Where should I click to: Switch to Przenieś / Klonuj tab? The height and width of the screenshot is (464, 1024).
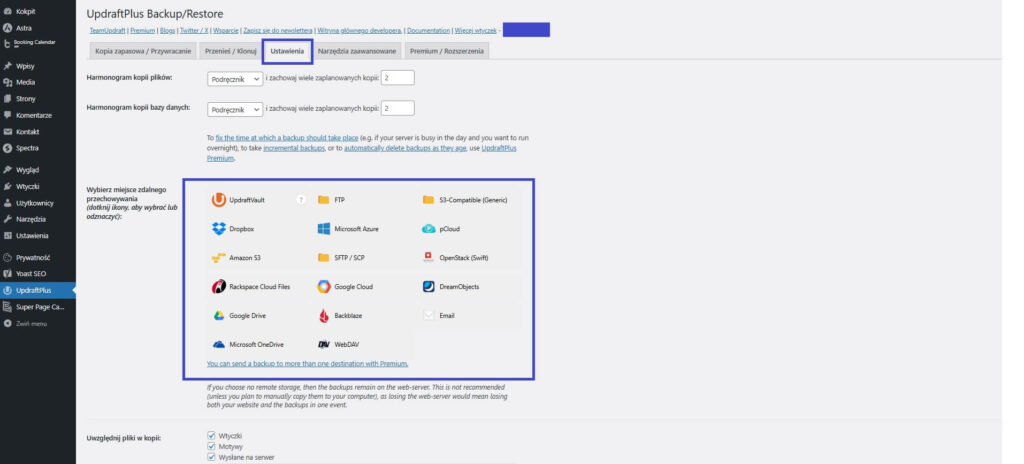pos(231,51)
